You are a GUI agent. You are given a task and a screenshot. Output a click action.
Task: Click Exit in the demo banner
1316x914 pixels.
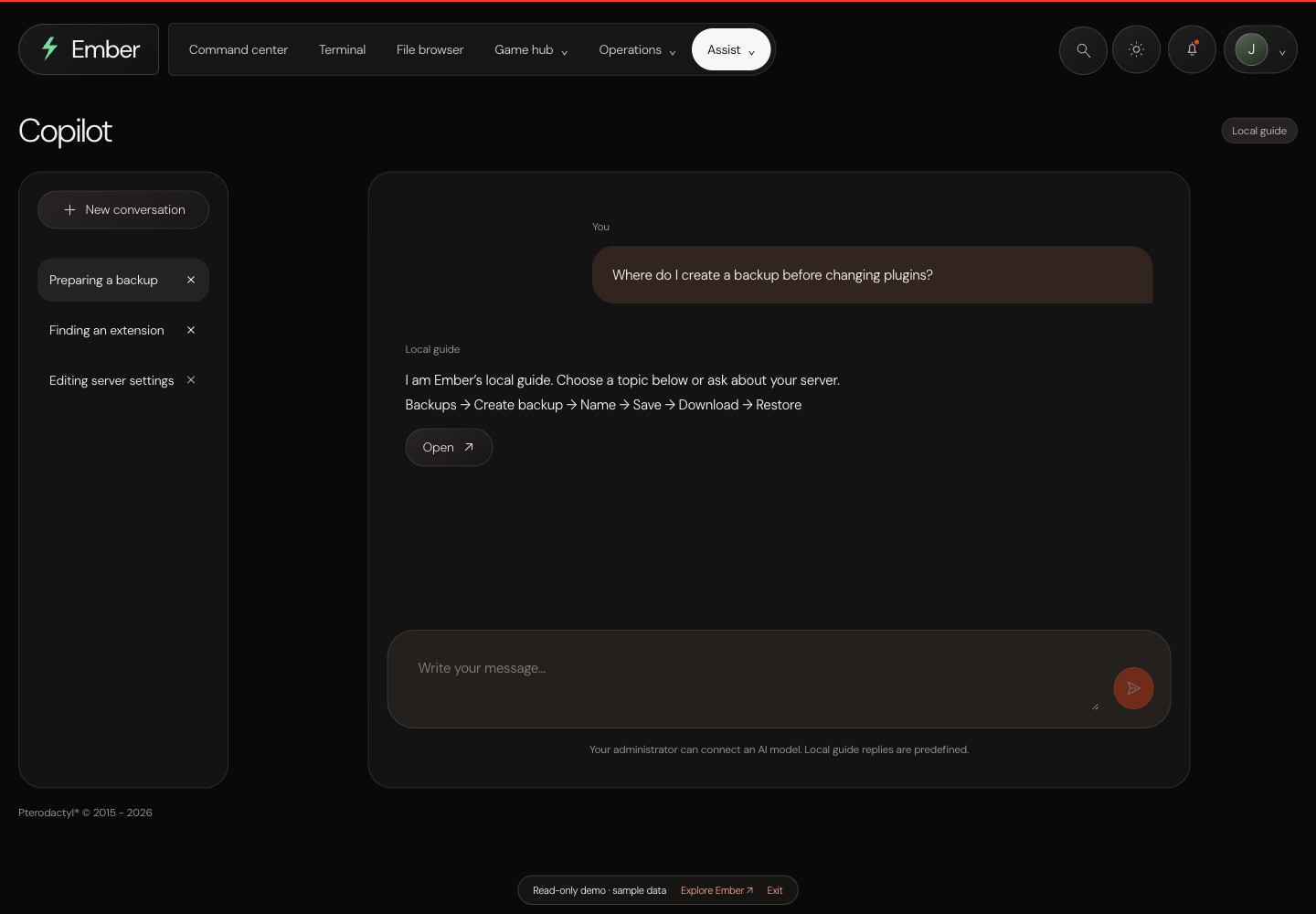[775, 890]
